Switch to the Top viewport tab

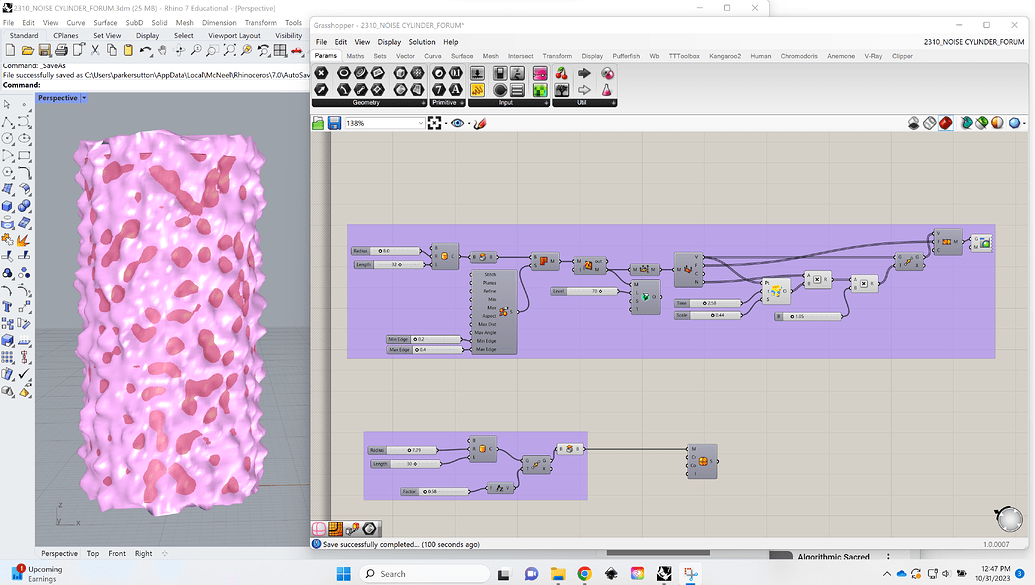pos(93,553)
